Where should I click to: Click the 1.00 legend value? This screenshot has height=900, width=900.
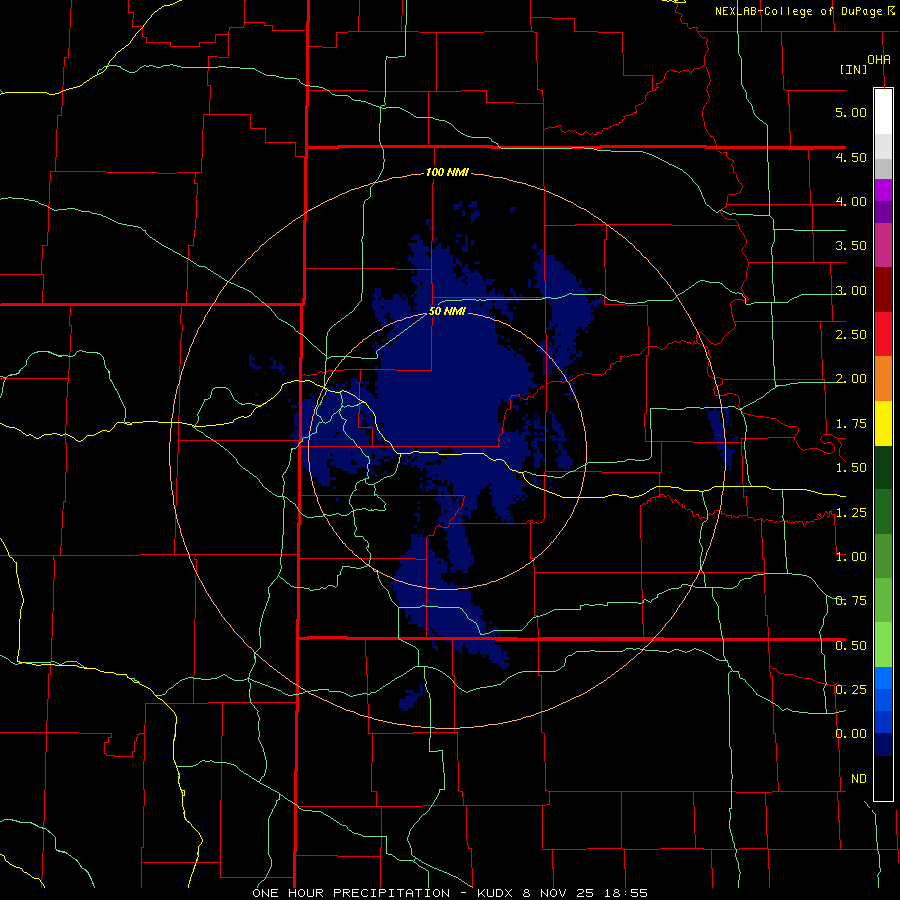851,557
